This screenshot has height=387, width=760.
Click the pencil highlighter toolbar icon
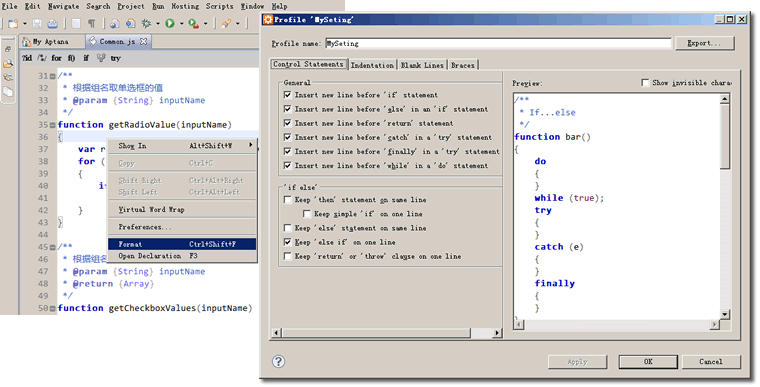226,23
